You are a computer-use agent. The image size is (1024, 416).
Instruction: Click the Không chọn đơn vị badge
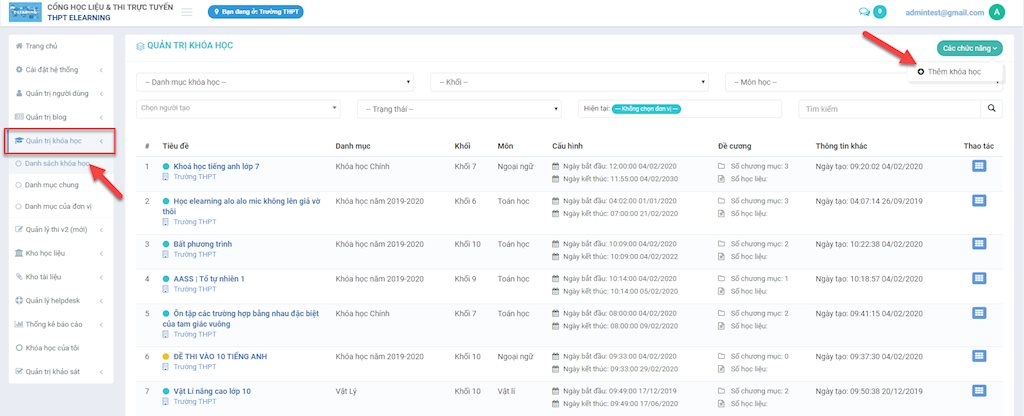646,108
